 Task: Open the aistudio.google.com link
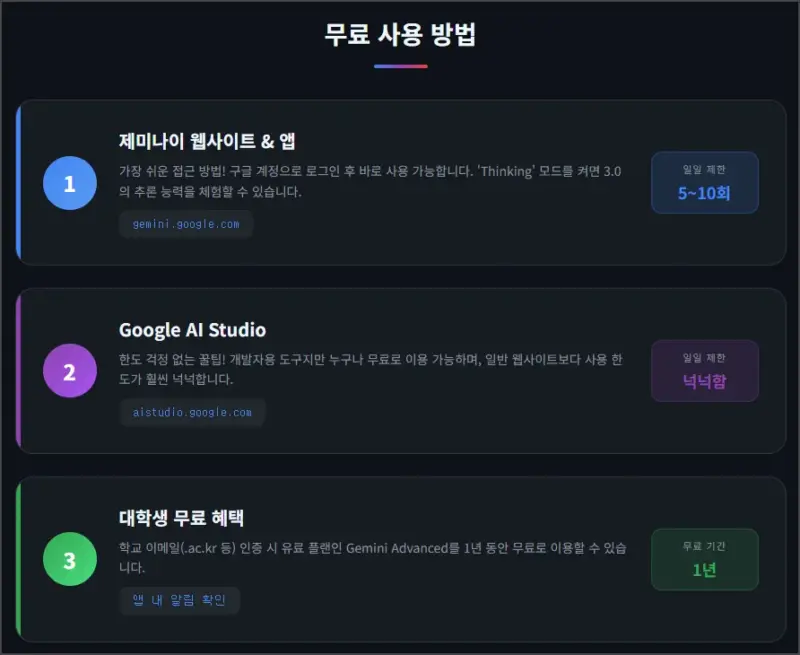(192, 412)
